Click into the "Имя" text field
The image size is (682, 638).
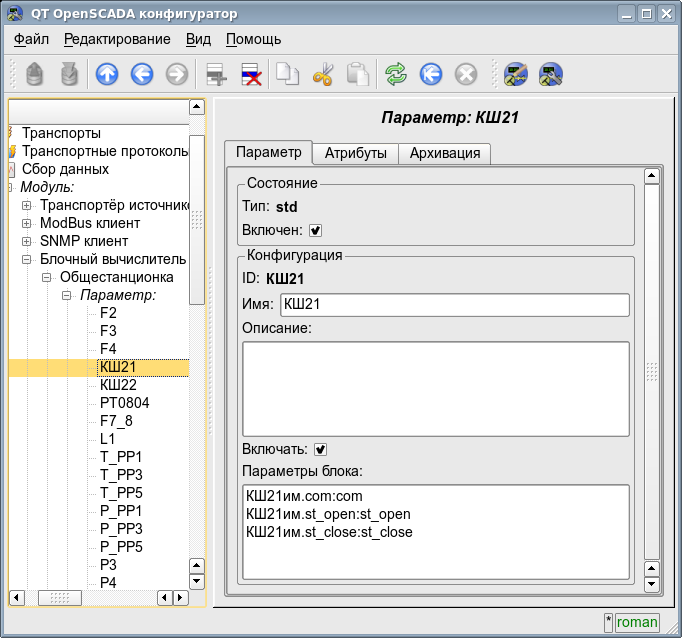coord(455,304)
